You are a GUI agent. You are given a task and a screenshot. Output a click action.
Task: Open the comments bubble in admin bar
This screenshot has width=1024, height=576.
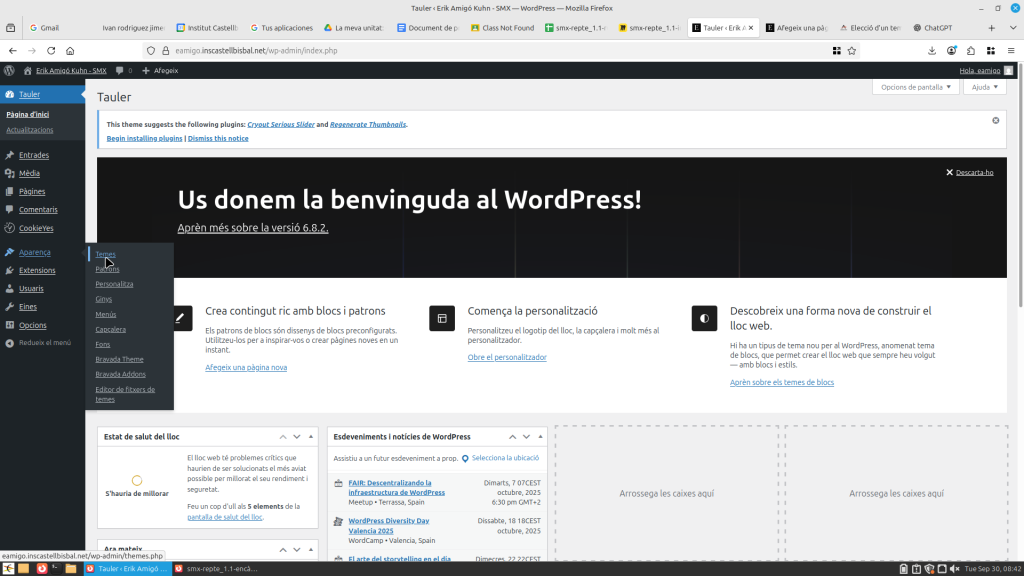coord(120,71)
